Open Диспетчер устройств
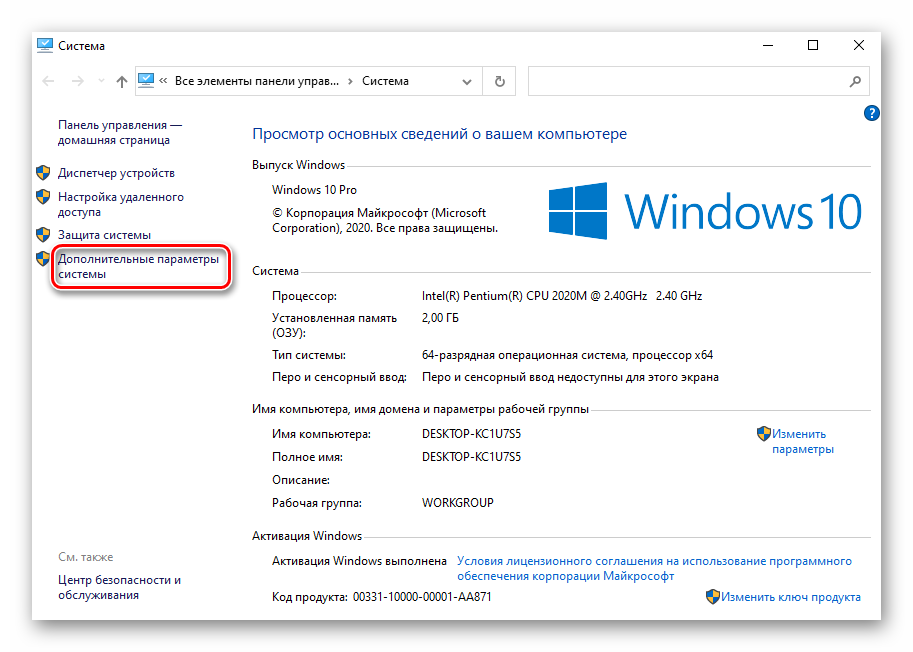This screenshot has width=913, height=652. (116, 173)
